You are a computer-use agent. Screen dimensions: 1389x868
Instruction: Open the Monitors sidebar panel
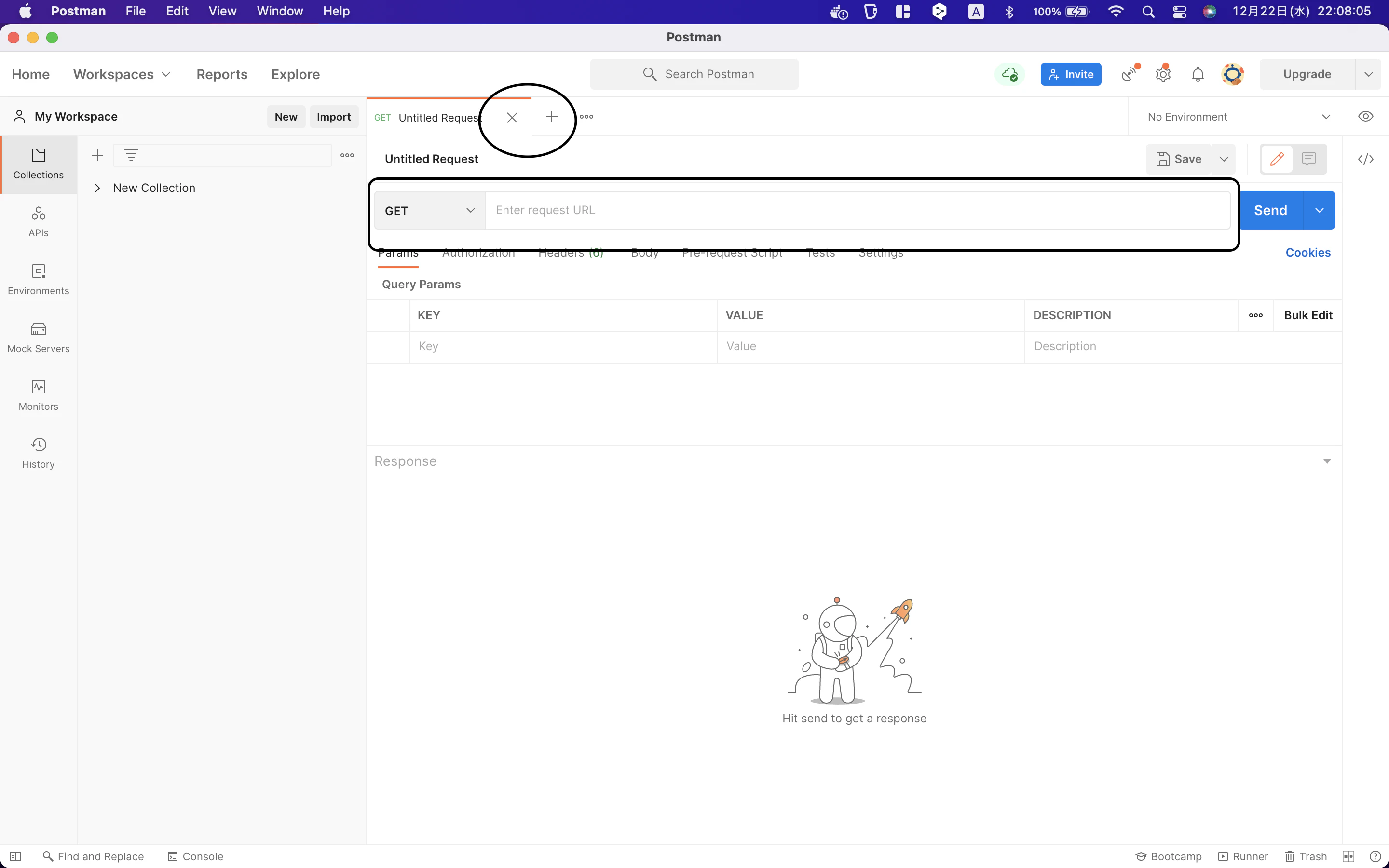coord(39,395)
